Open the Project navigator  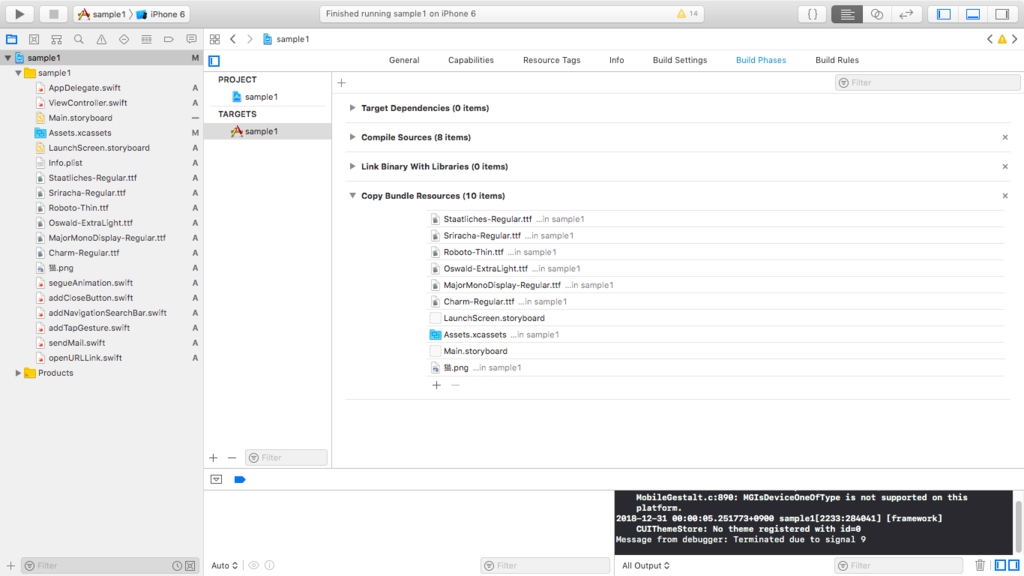12,39
